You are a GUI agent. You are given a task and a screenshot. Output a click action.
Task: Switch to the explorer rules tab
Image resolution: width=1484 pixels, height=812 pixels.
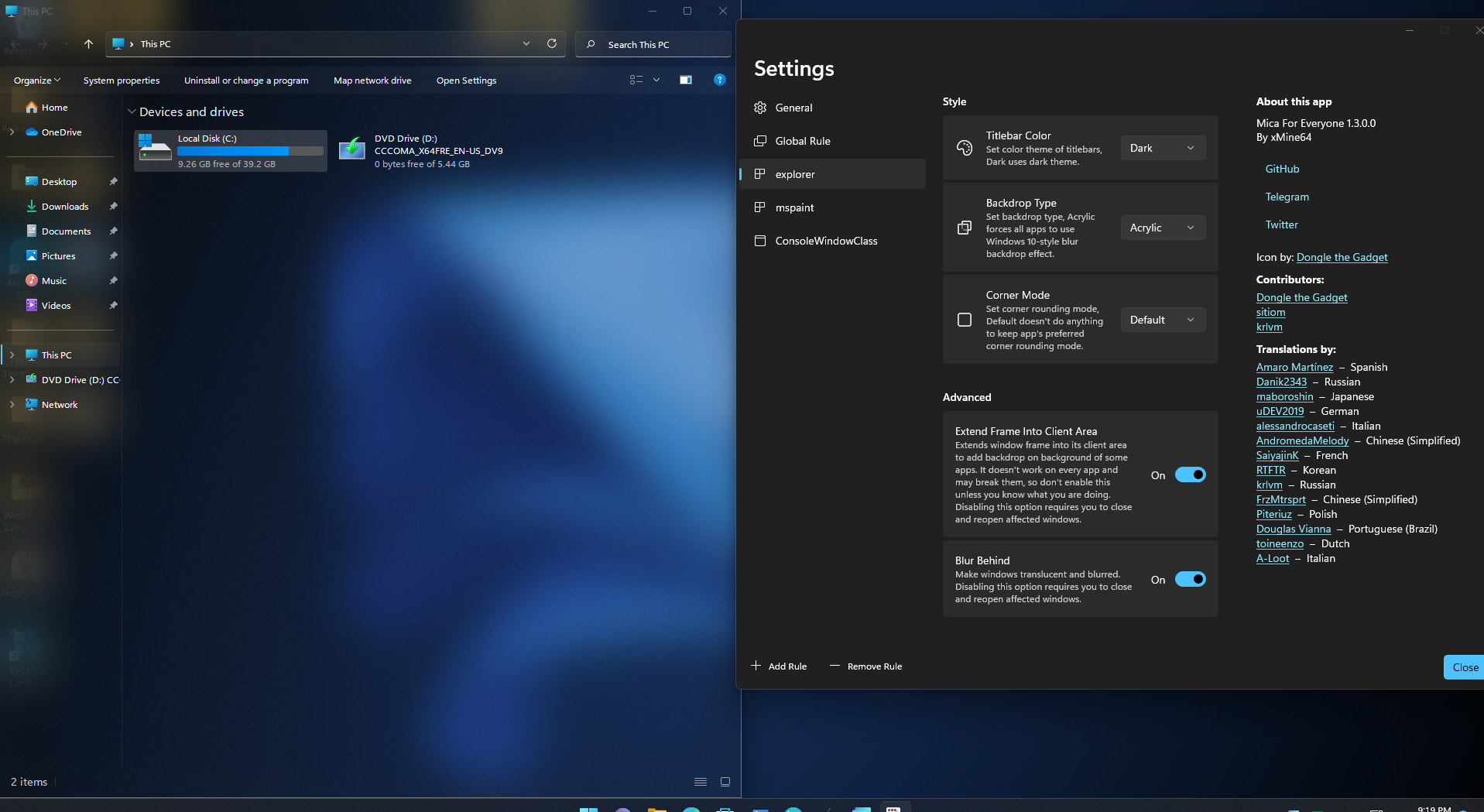point(793,174)
